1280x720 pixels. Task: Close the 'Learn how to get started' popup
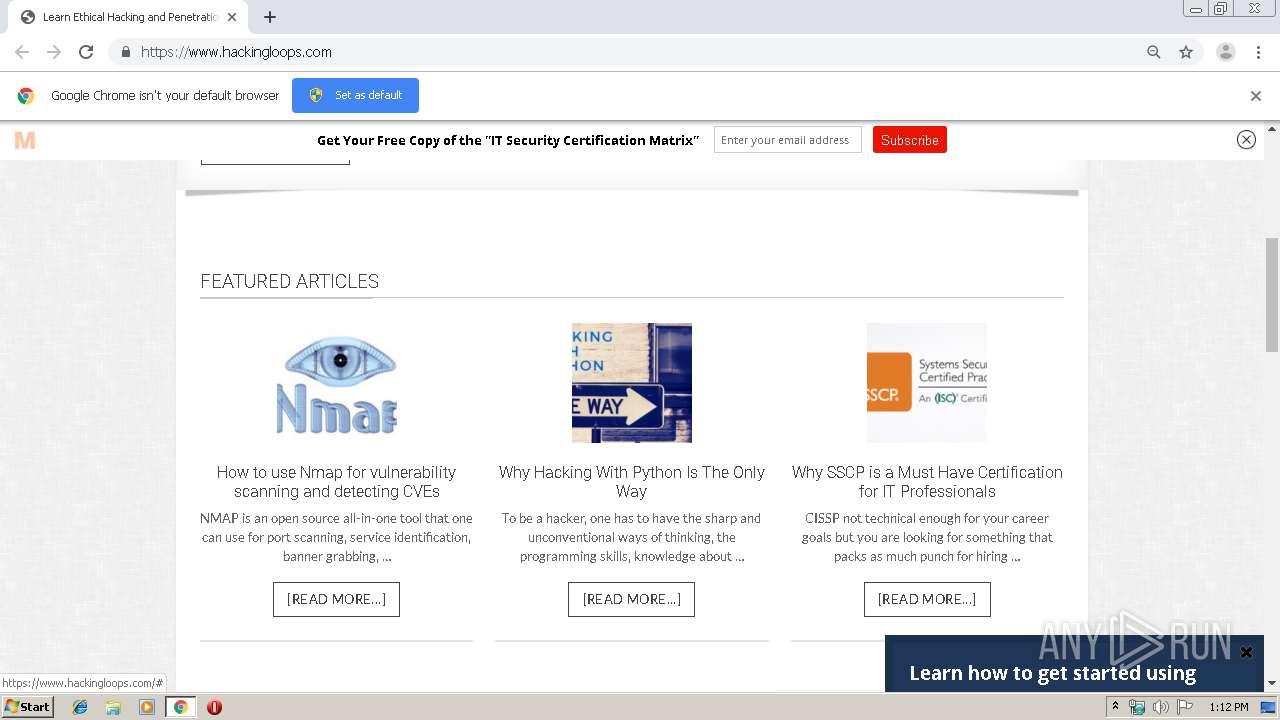[x=1246, y=652]
